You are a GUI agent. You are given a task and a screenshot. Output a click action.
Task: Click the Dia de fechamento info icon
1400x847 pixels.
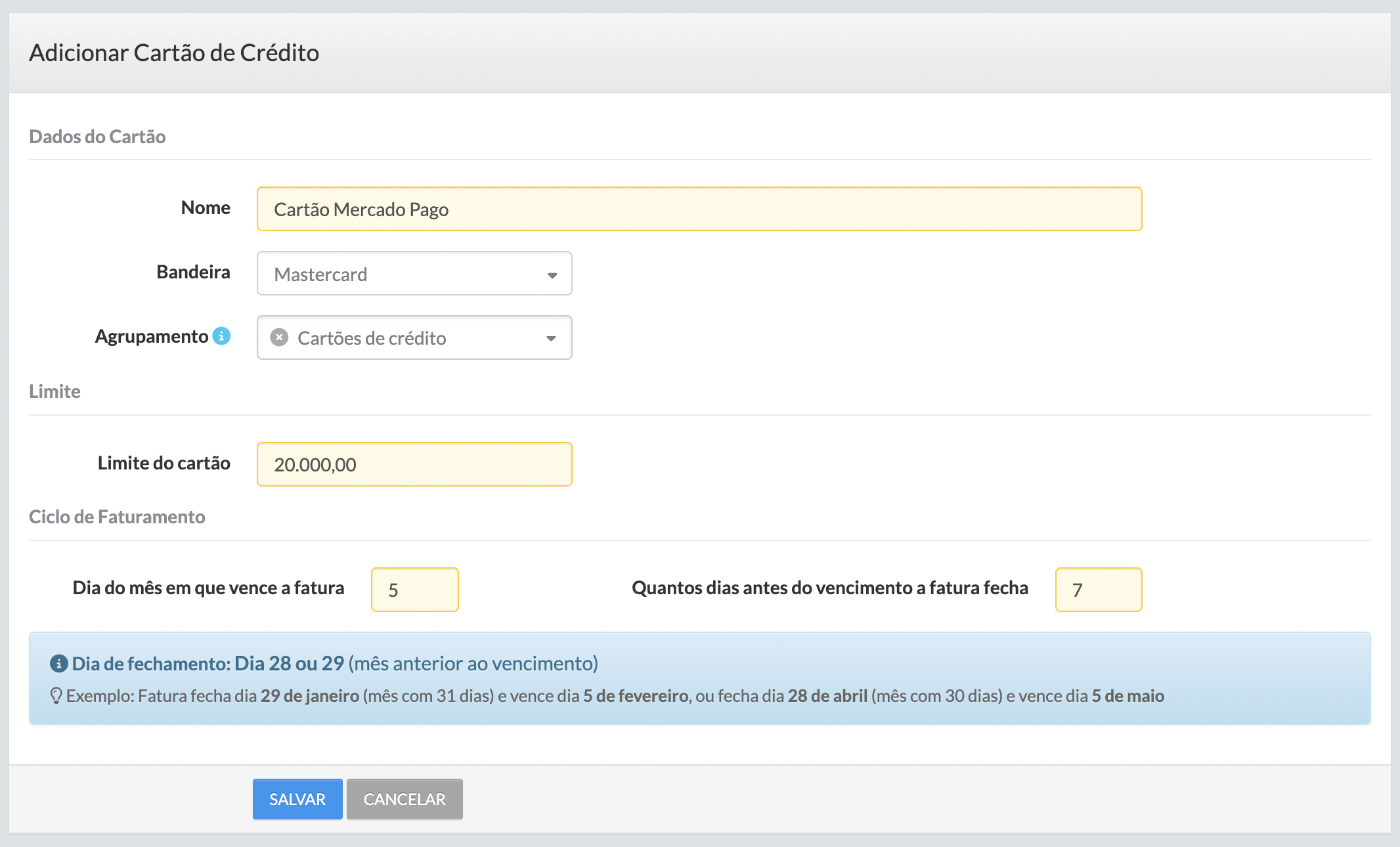point(58,664)
